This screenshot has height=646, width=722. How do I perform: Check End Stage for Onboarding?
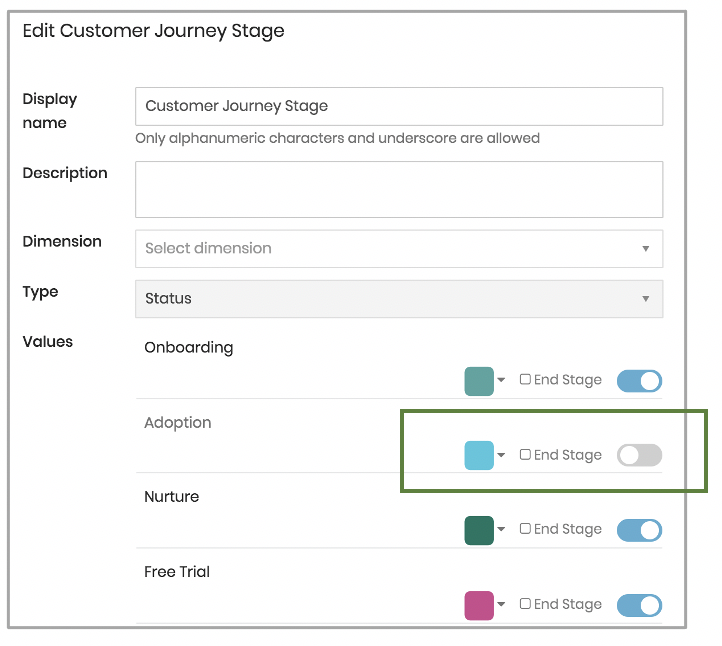point(525,379)
